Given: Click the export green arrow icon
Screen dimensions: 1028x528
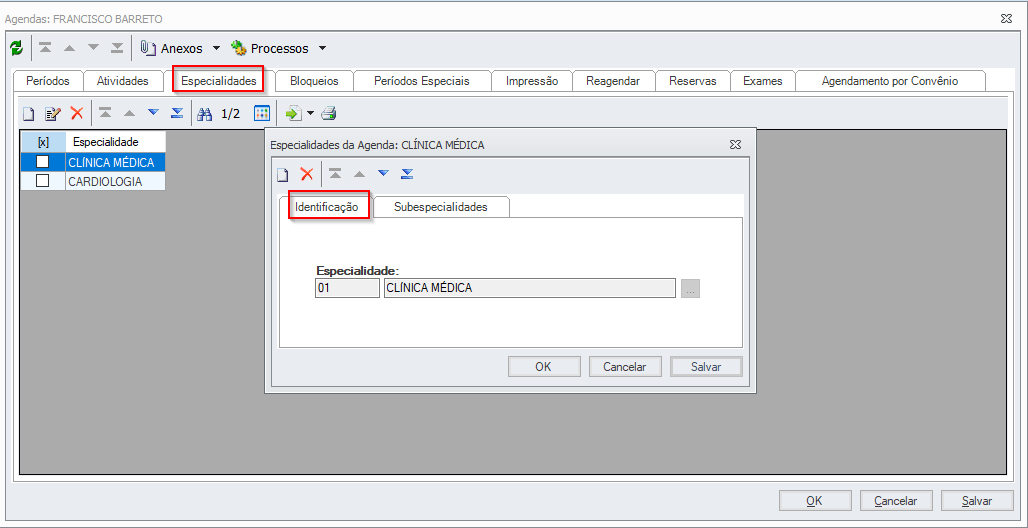Looking at the screenshot, I should coord(293,114).
